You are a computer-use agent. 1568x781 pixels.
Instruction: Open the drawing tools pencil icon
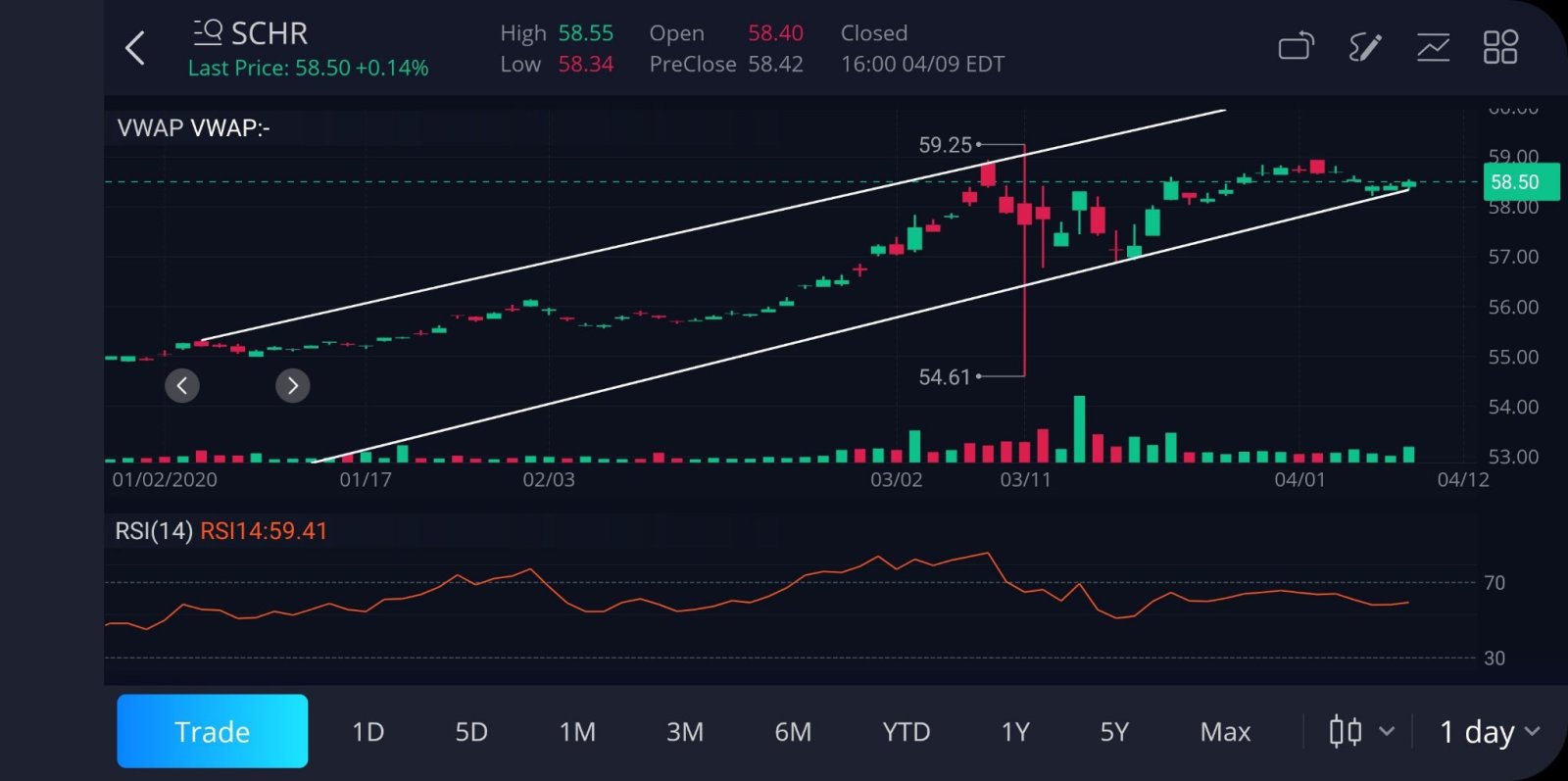(x=1364, y=46)
